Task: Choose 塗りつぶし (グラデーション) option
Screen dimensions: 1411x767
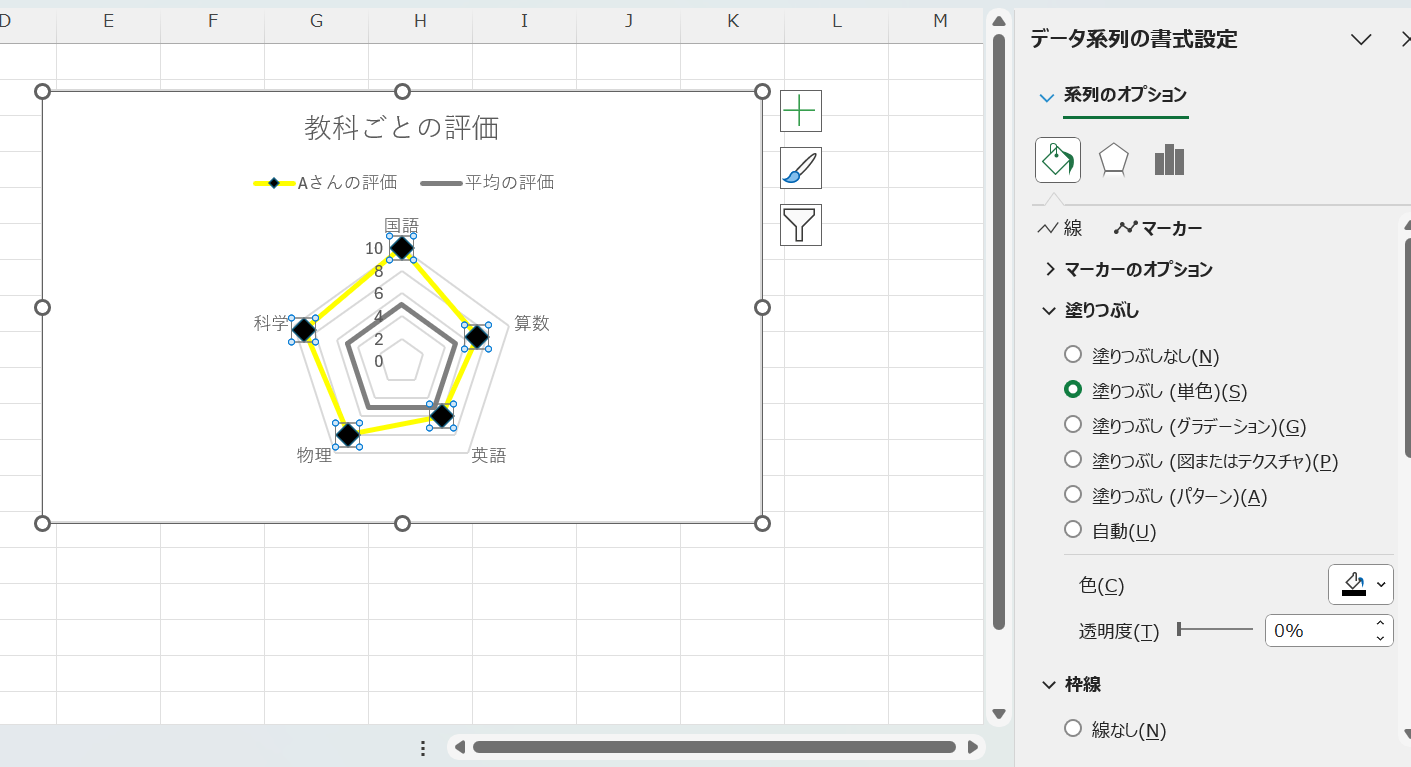Action: coord(1073,425)
